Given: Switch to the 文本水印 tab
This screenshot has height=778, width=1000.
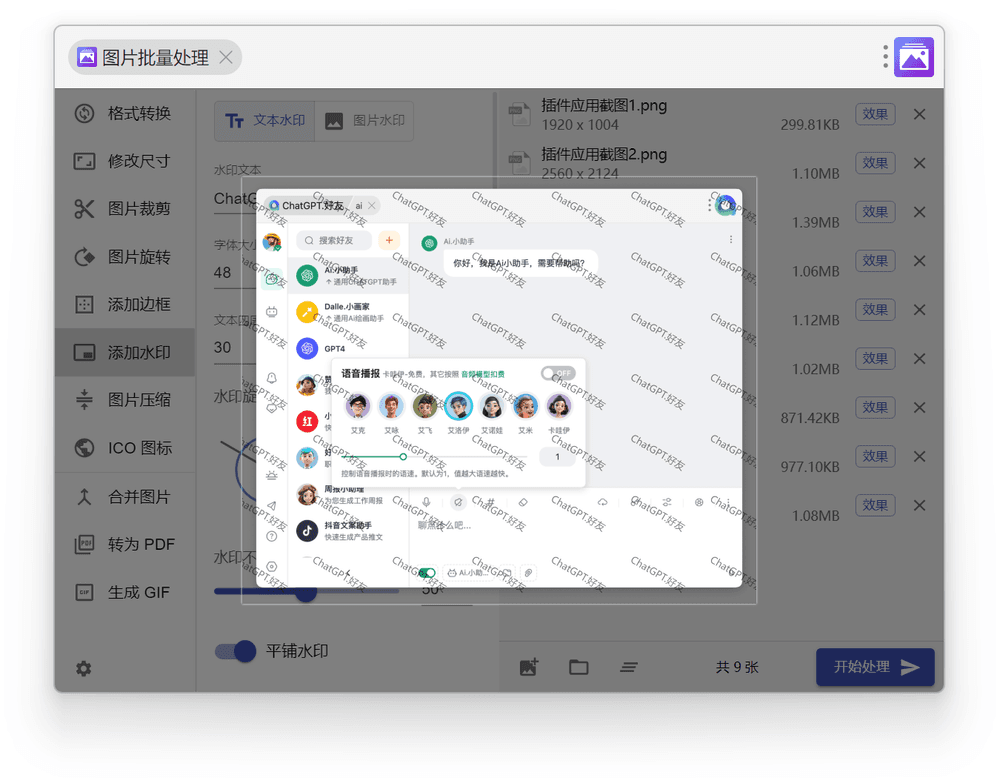Looking at the screenshot, I should click(x=265, y=121).
